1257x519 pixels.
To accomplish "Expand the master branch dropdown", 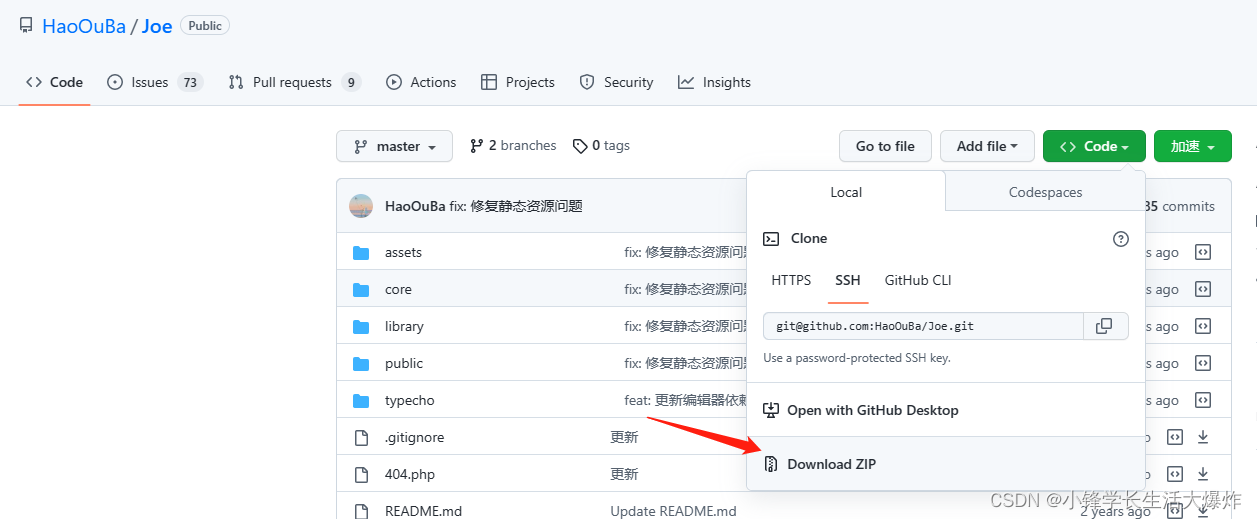I will pyautogui.click(x=394, y=146).
